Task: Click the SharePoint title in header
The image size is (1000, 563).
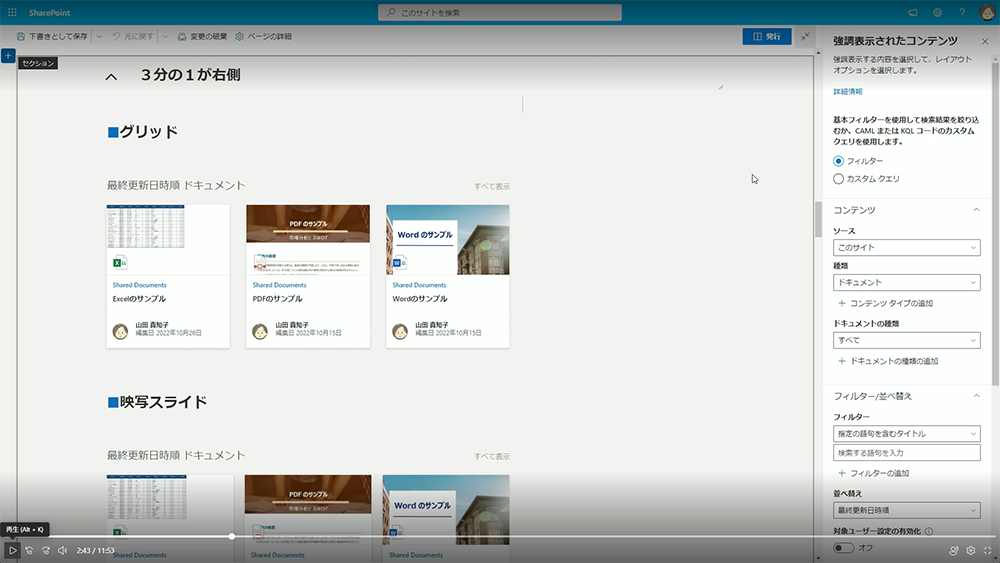Action: tap(49, 13)
